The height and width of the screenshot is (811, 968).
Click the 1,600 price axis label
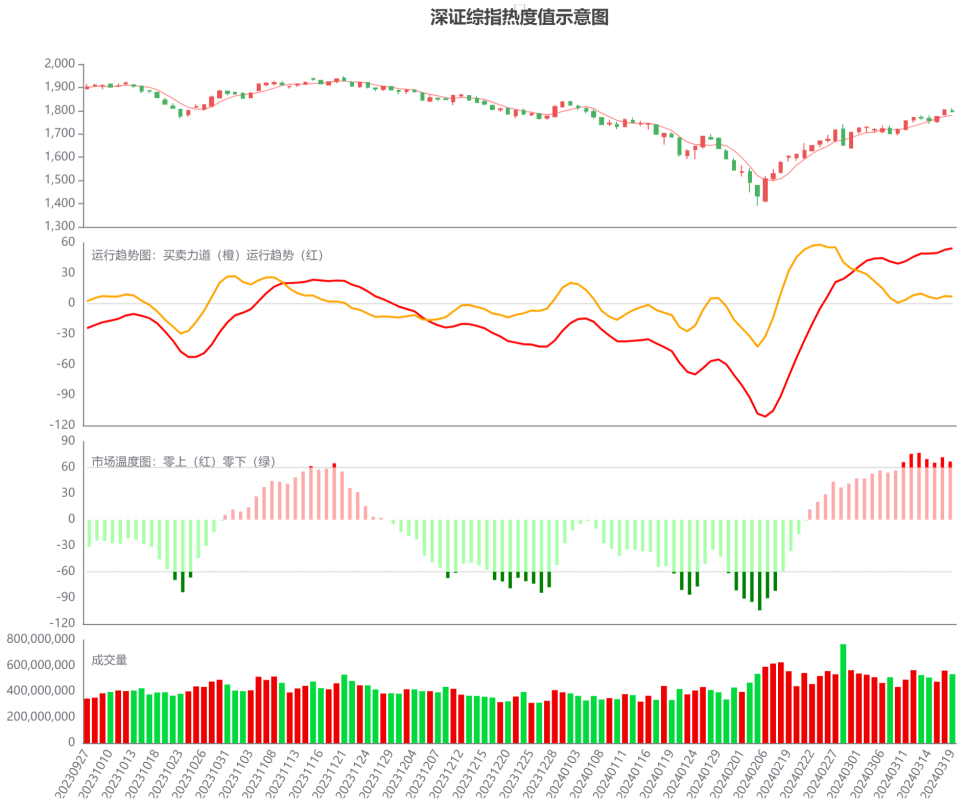(x=59, y=157)
